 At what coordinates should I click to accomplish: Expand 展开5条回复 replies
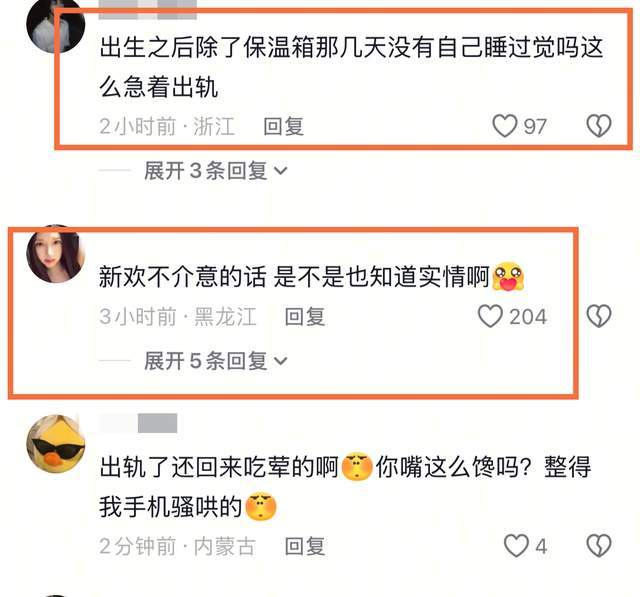coord(206,361)
